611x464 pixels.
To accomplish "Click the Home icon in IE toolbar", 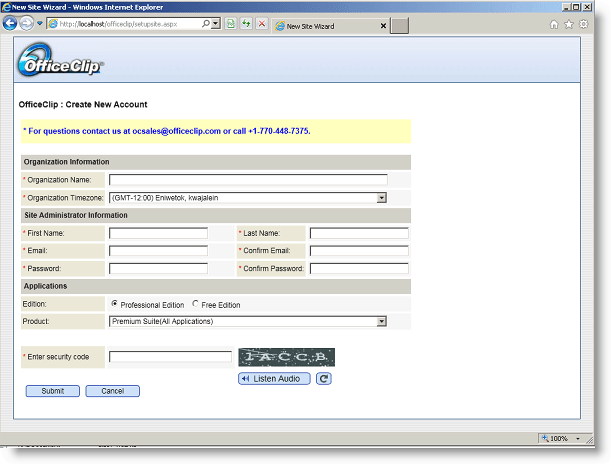I will pyautogui.click(x=554, y=24).
